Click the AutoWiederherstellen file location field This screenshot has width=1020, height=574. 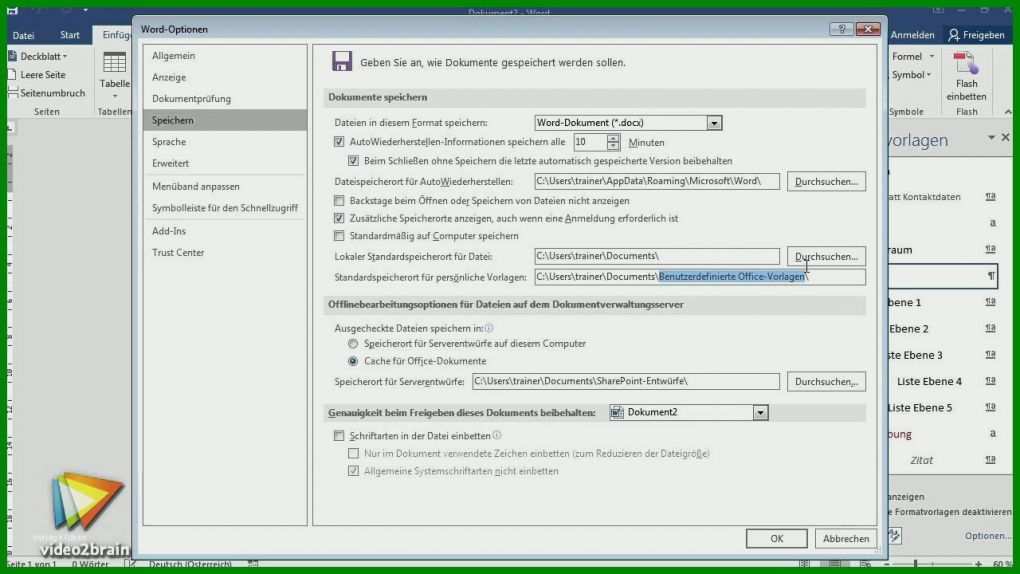pos(657,181)
